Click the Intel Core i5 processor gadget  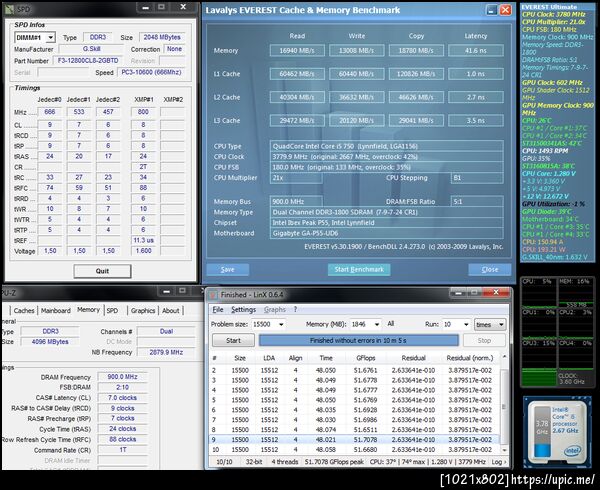pos(557,431)
